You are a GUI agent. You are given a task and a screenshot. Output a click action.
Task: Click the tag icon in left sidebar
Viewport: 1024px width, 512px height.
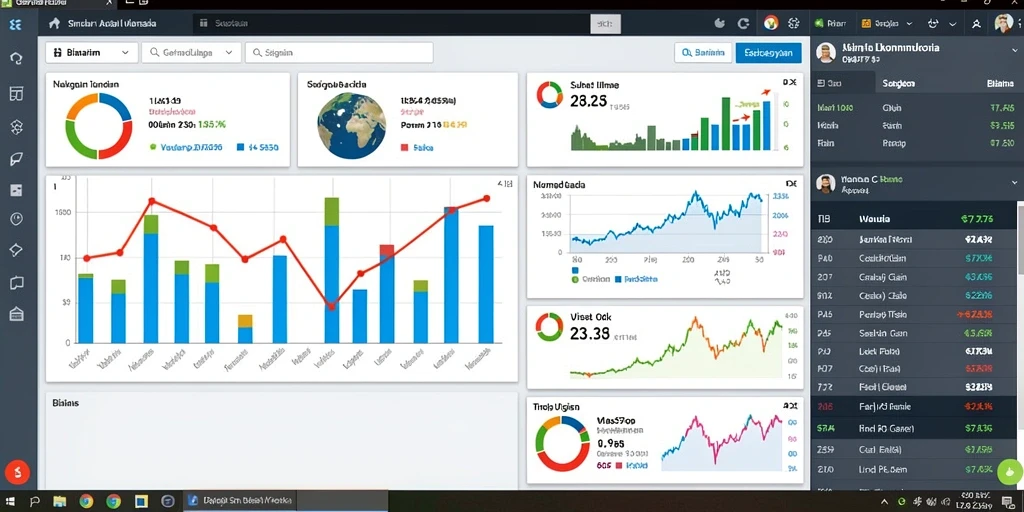pos(16,250)
